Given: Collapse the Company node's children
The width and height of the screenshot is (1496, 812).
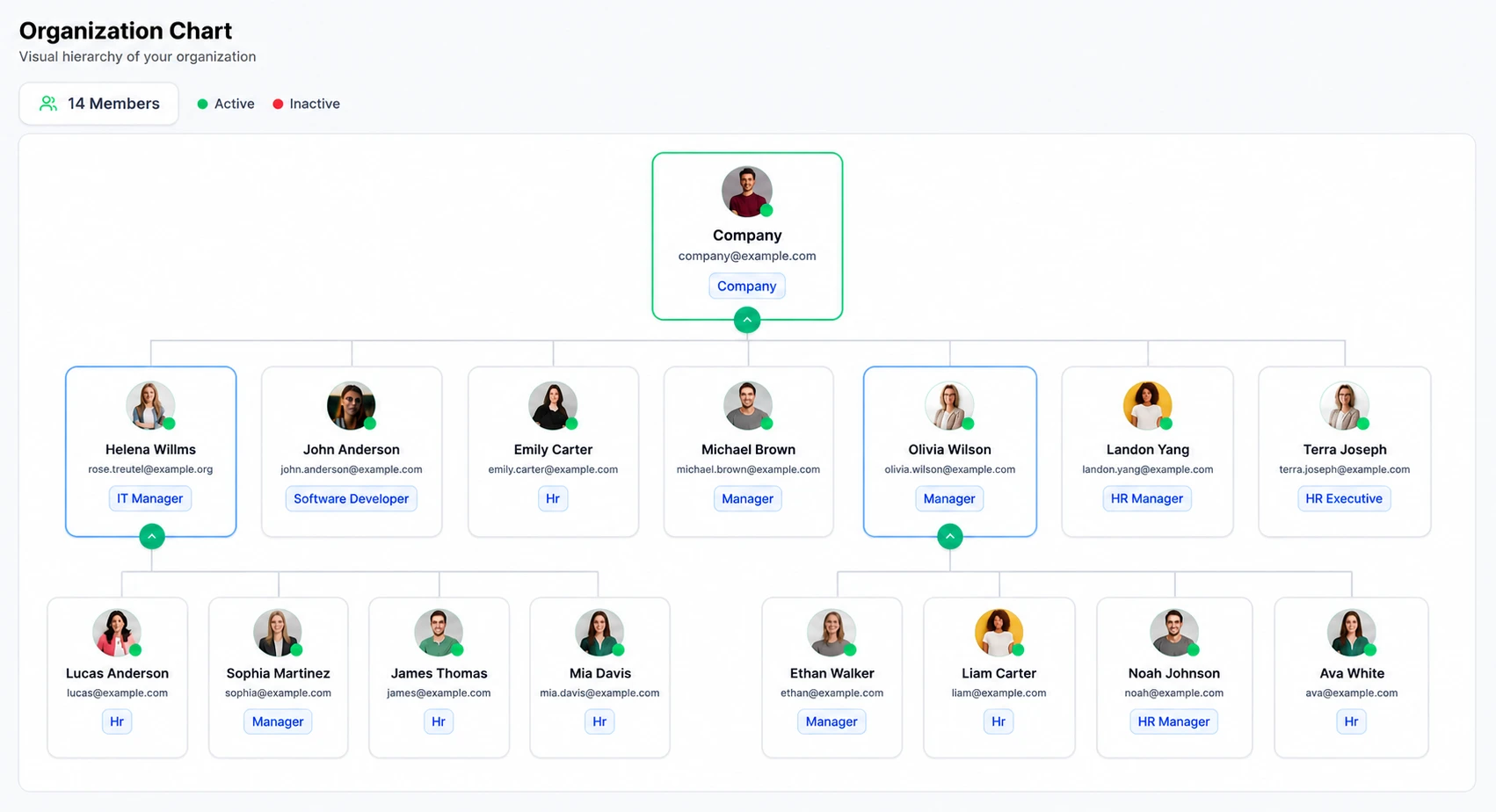Looking at the screenshot, I should coord(747,320).
